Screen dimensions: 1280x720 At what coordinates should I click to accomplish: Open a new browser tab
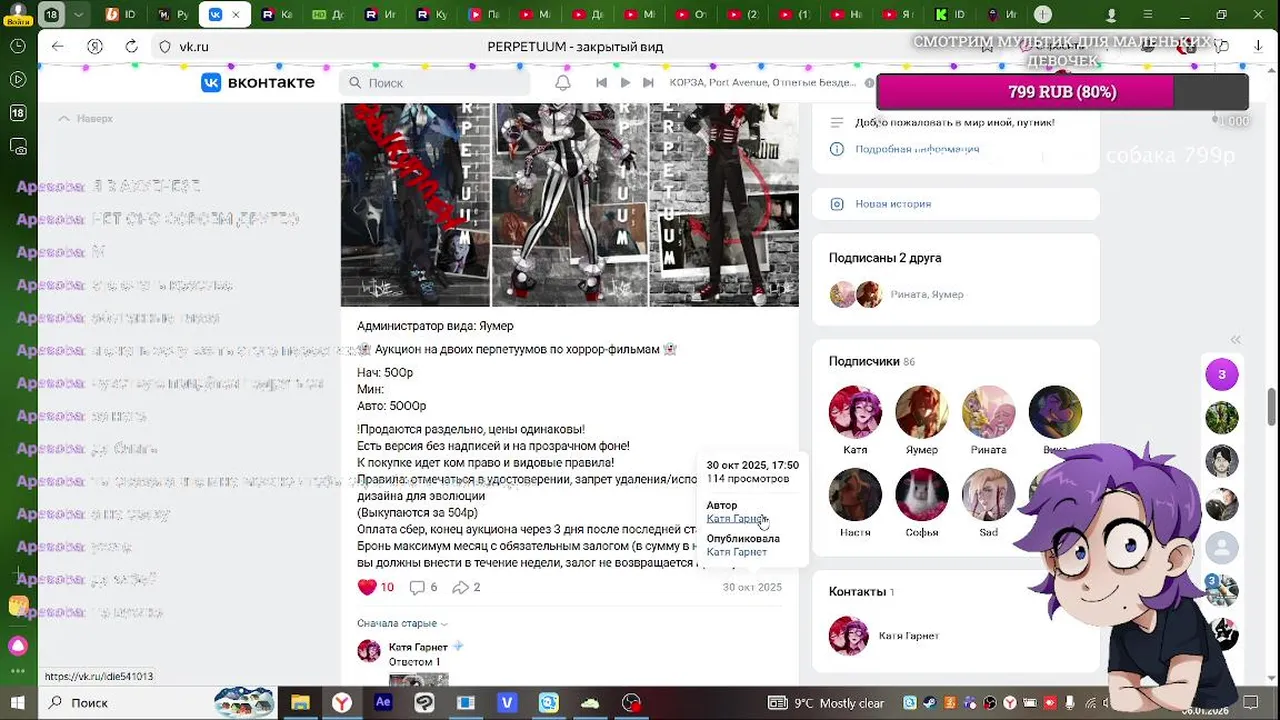point(1043,15)
